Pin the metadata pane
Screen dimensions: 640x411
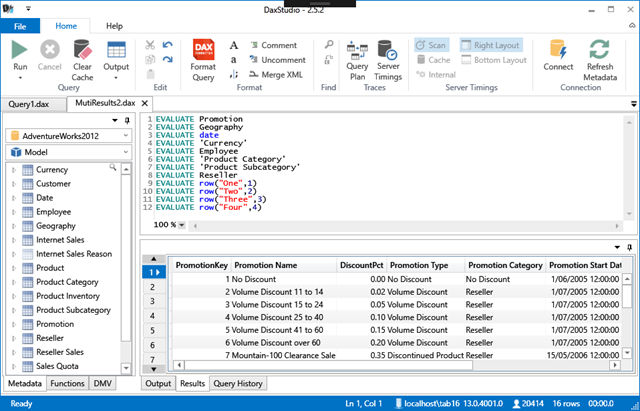click(127, 120)
